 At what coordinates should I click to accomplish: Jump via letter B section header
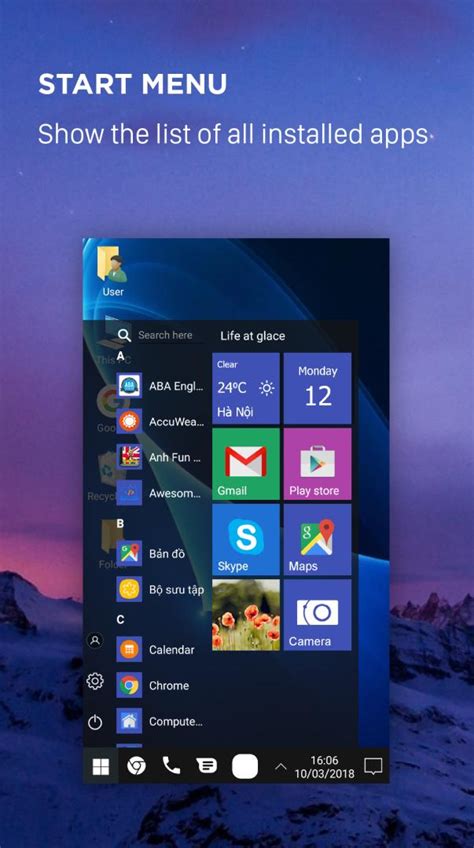(x=120, y=524)
